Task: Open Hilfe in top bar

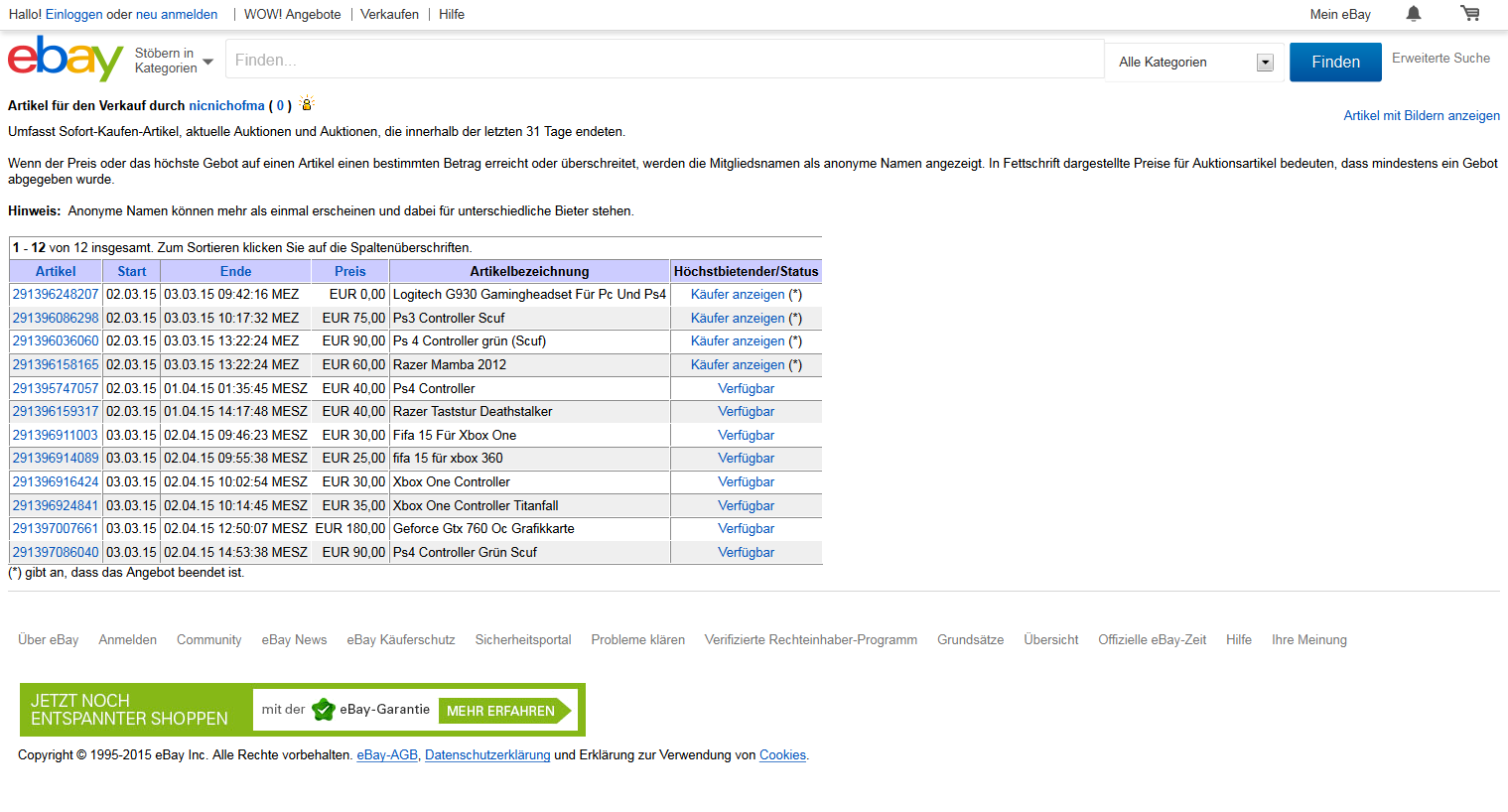Action: (452, 15)
